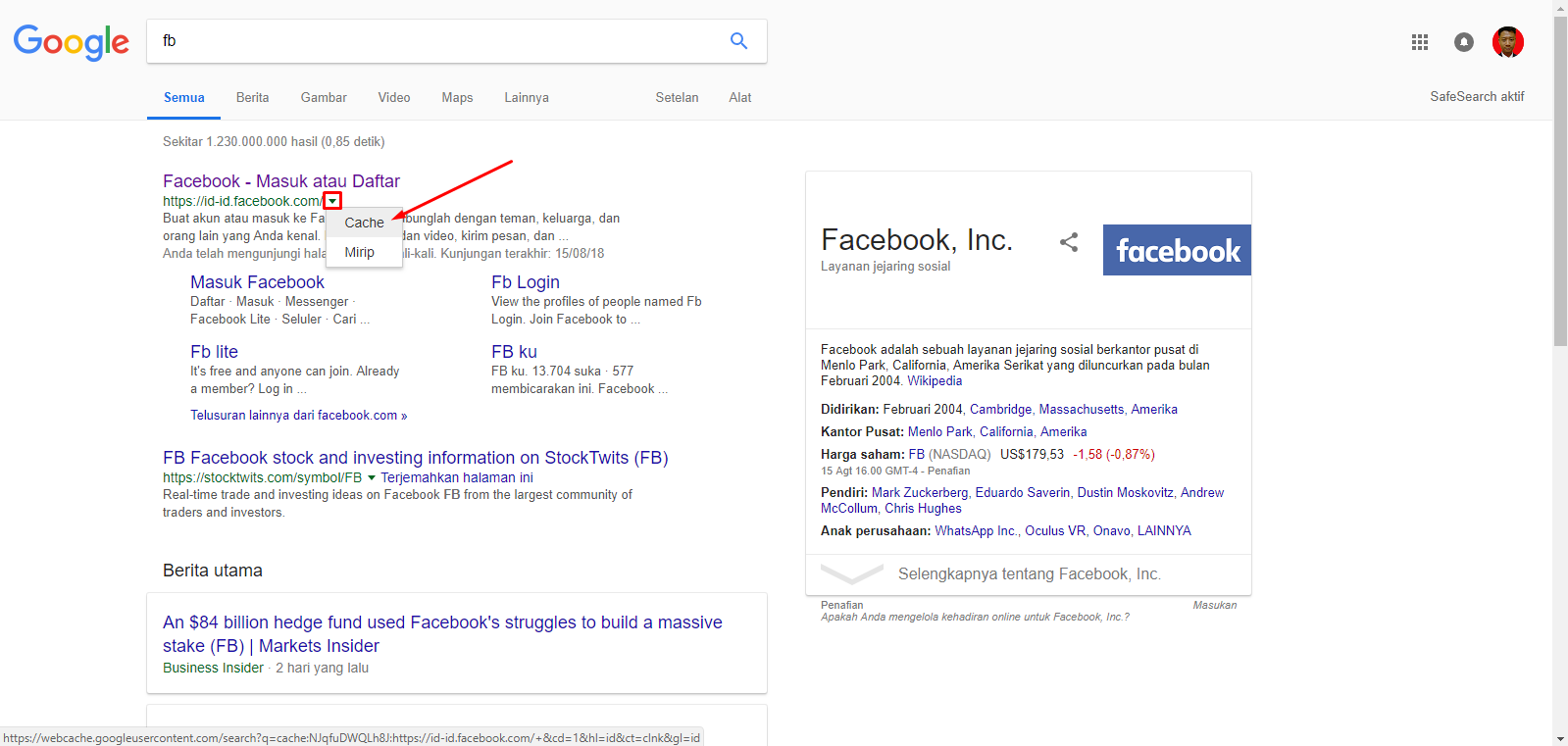Open the Fb Login sitelink

pyautogui.click(x=526, y=282)
